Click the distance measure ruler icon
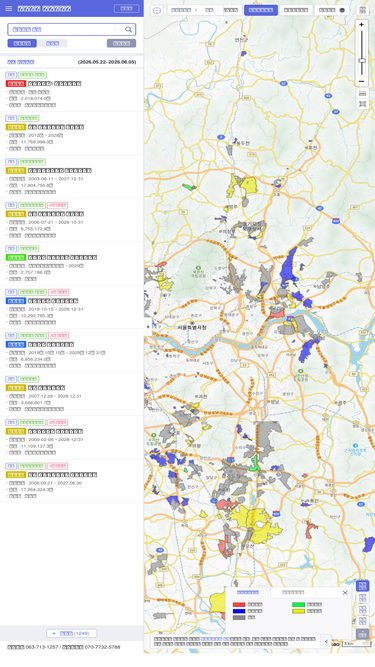Image resolution: width=375 pixels, height=667 pixels. click(x=362, y=94)
